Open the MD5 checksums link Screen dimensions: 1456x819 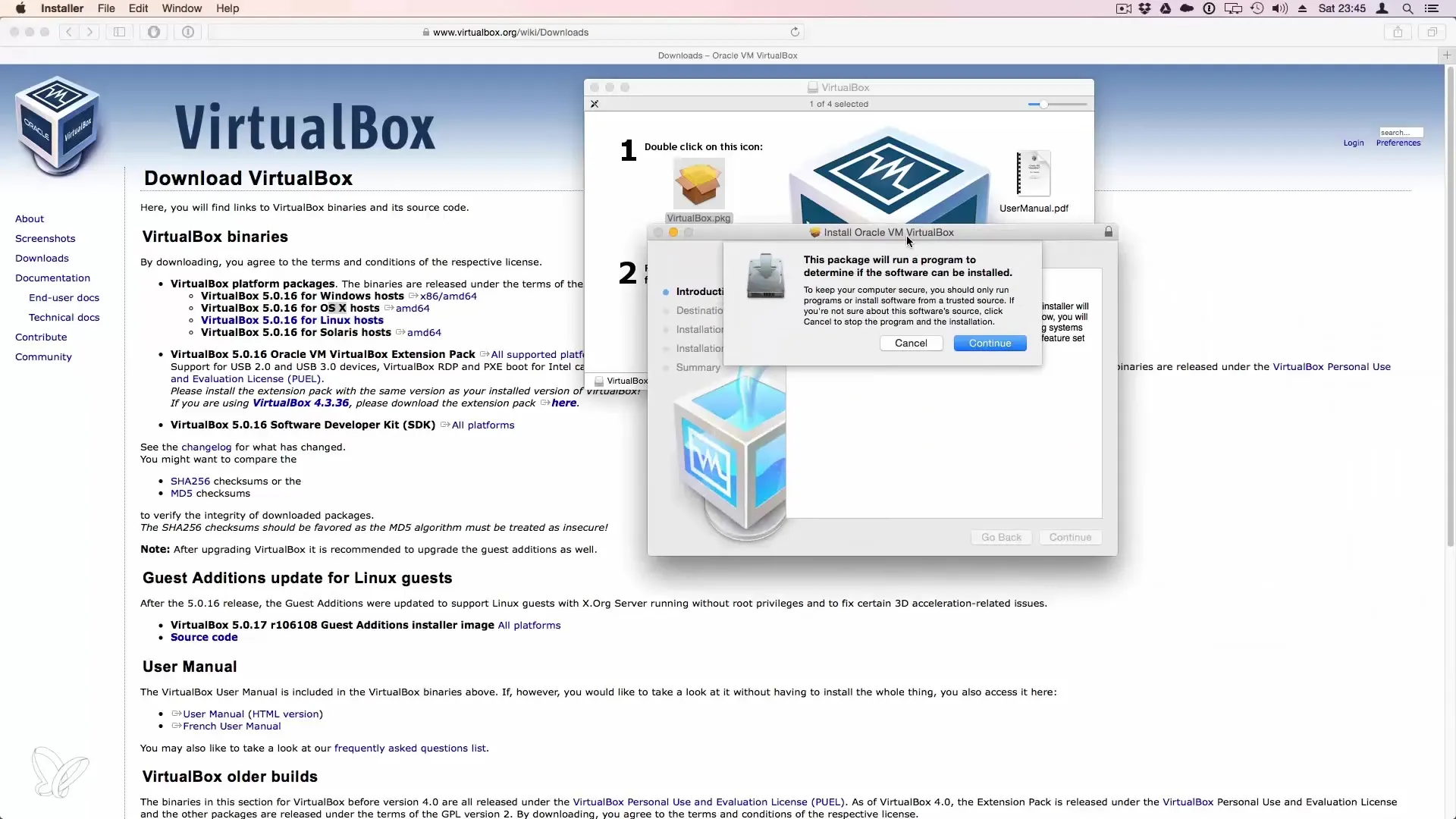(x=181, y=493)
